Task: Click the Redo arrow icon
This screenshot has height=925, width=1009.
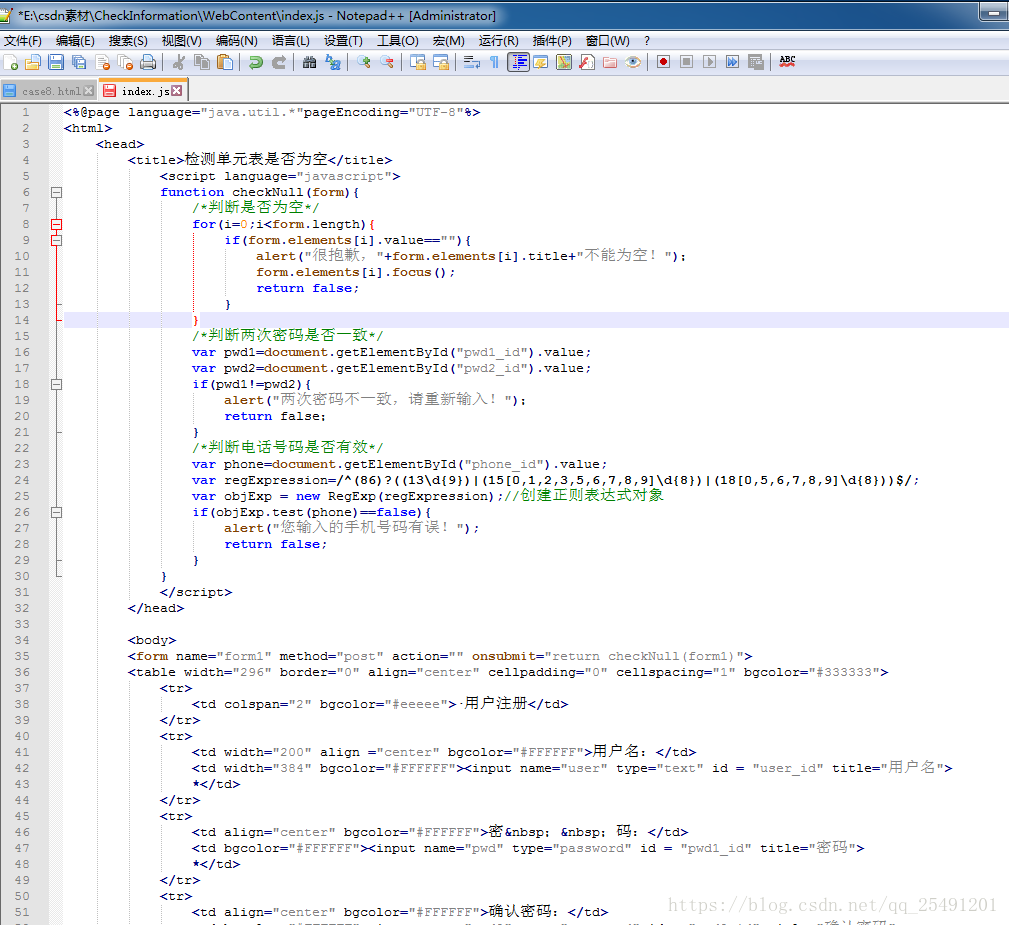Action: [x=279, y=62]
